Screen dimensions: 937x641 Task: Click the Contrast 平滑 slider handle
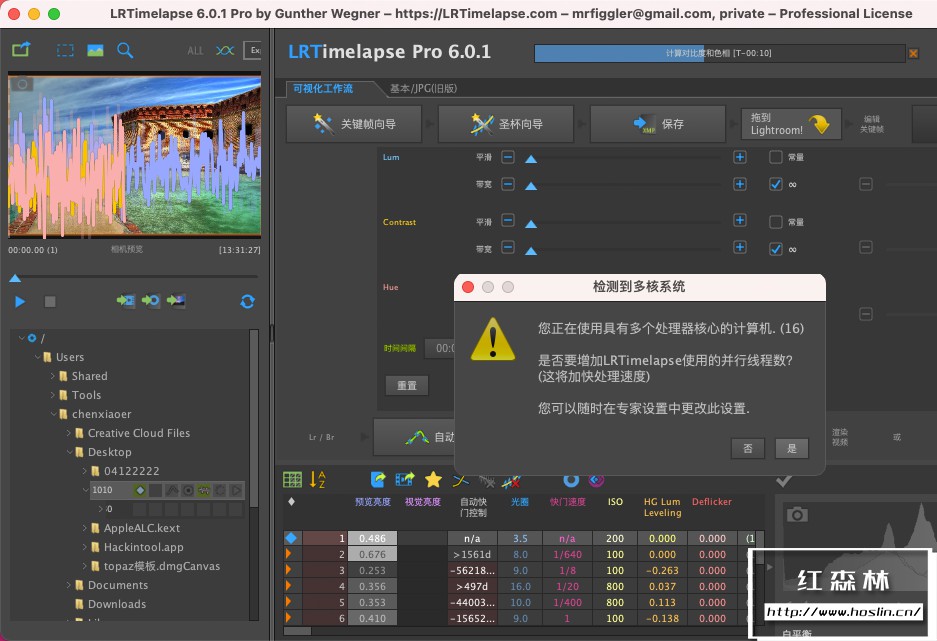point(531,224)
